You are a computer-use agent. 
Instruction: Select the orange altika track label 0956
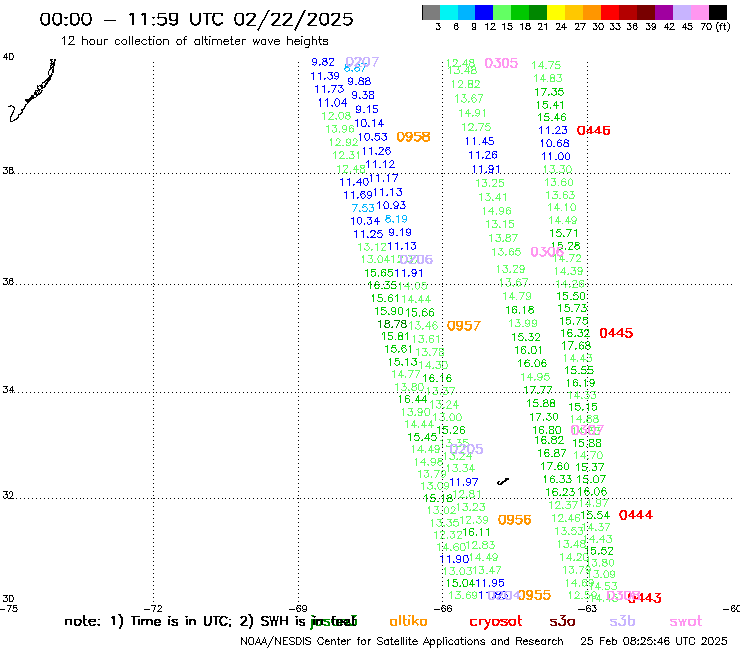514,520
